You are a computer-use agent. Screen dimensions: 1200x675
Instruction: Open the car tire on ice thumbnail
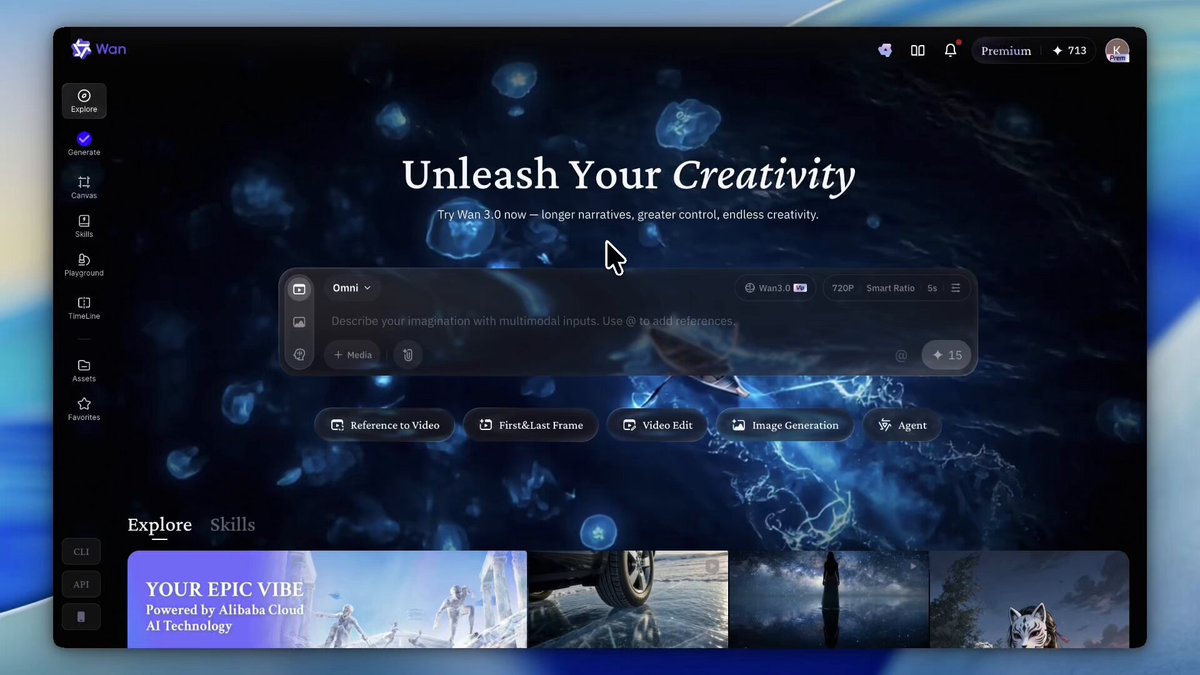[628, 599]
